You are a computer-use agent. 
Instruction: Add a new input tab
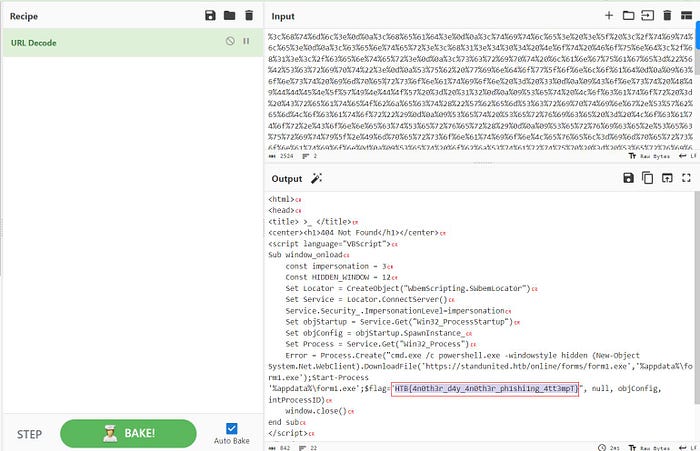click(609, 16)
